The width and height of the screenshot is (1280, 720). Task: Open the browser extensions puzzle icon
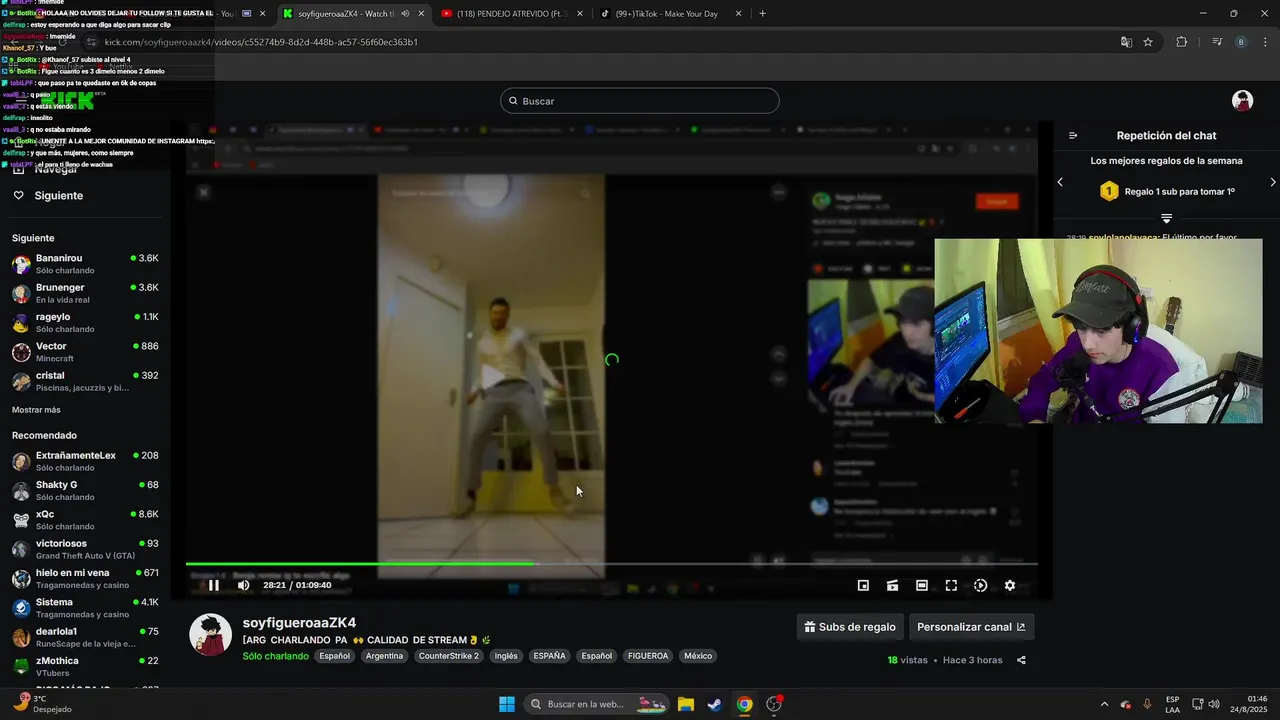click(1181, 42)
